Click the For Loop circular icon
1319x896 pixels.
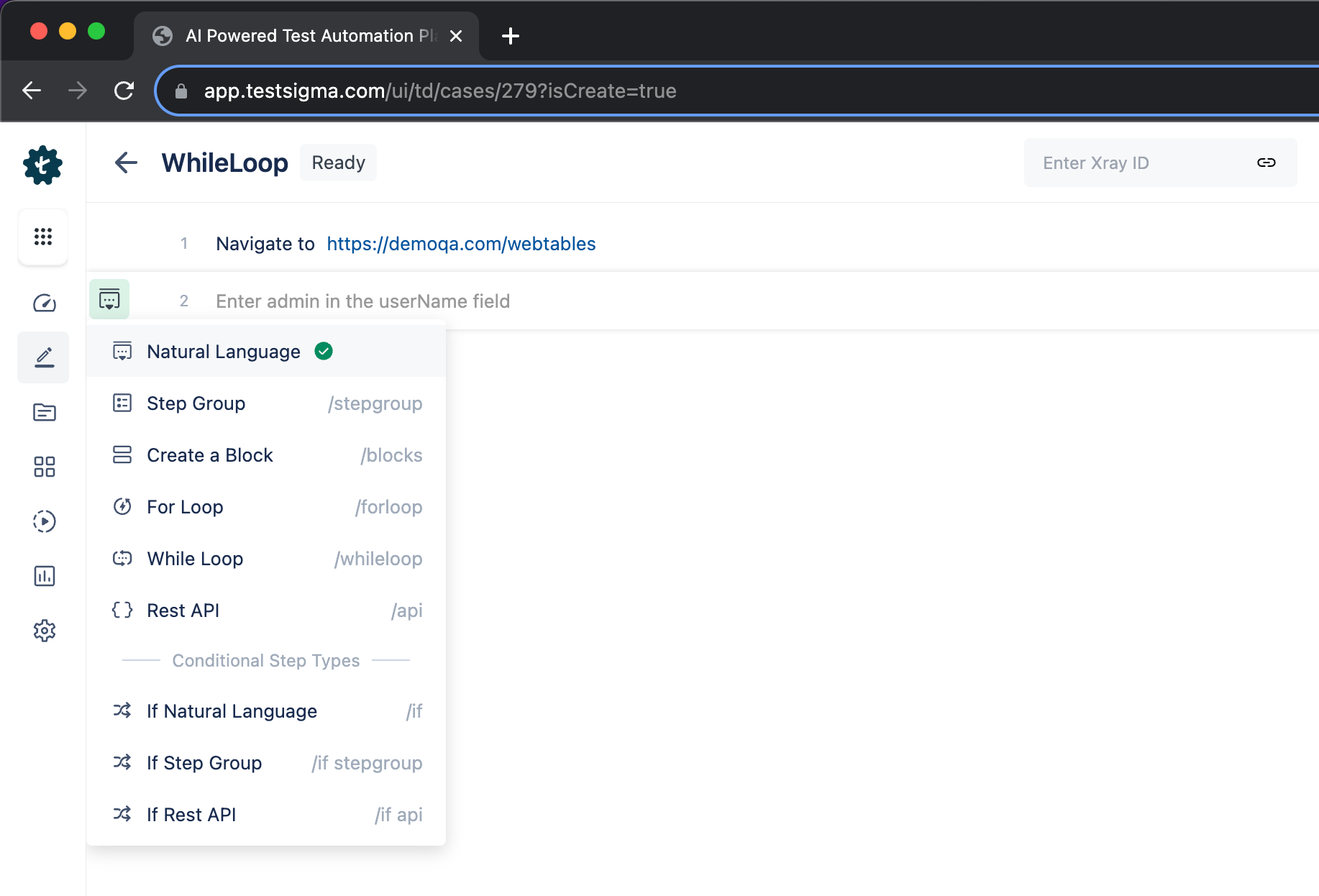coord(122,506)
